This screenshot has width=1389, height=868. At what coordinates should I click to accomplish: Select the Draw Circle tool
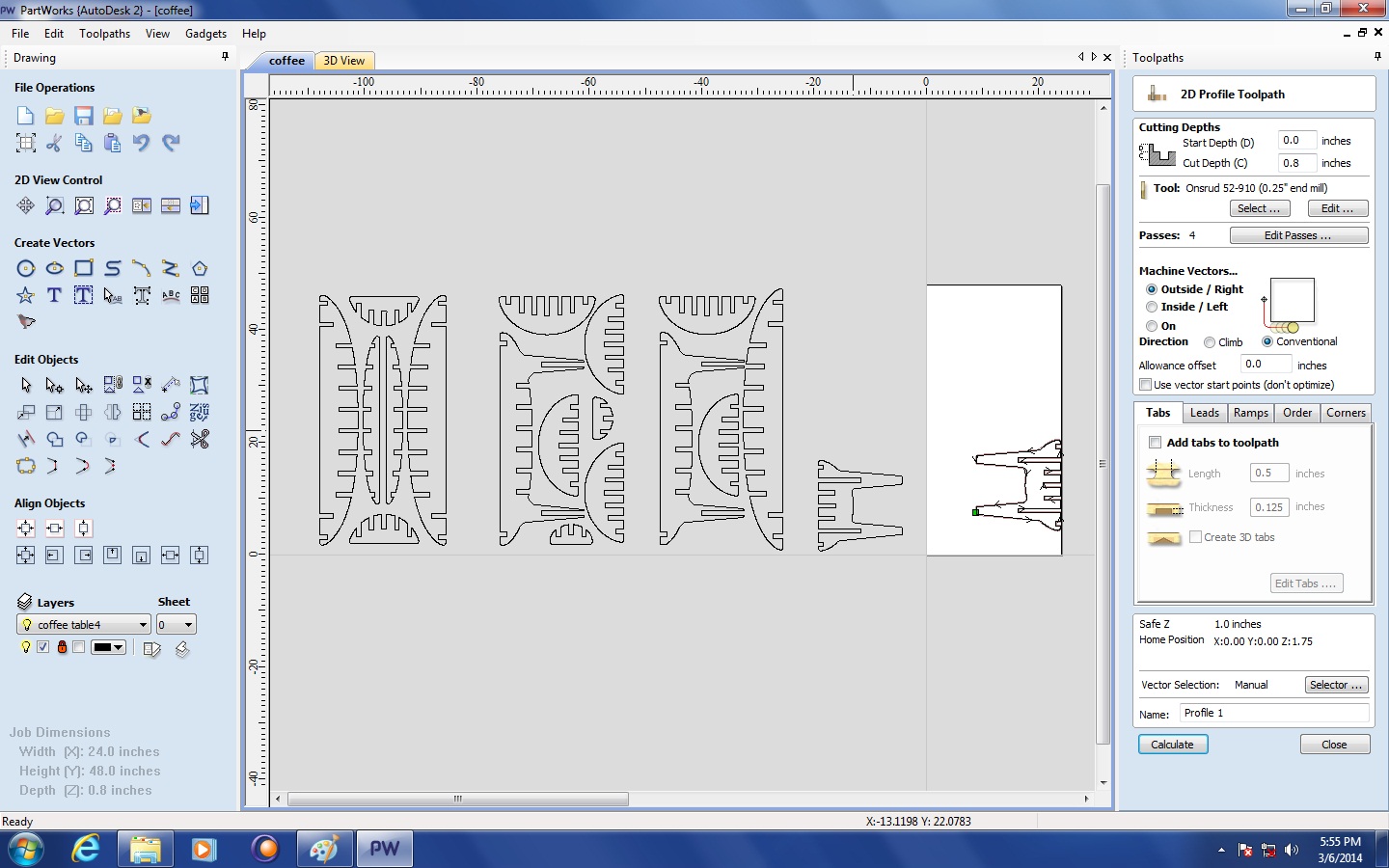point(25,268)
